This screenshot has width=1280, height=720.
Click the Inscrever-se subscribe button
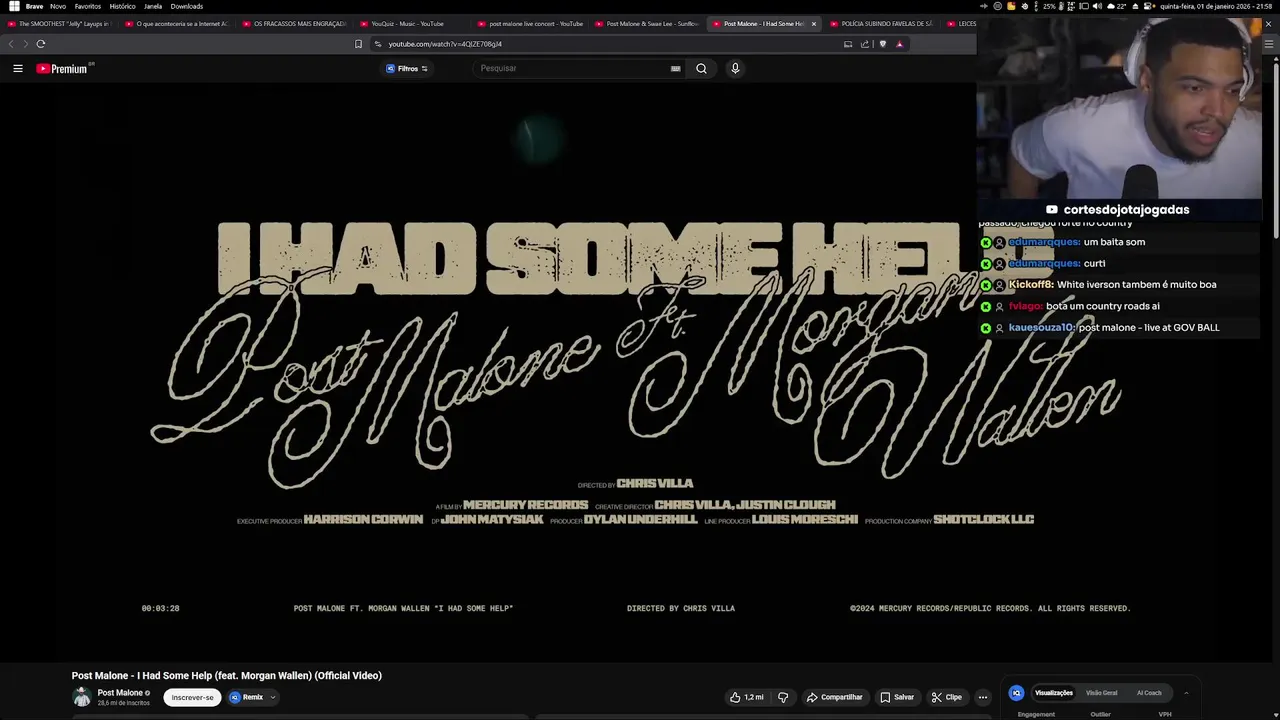point(192,697)
